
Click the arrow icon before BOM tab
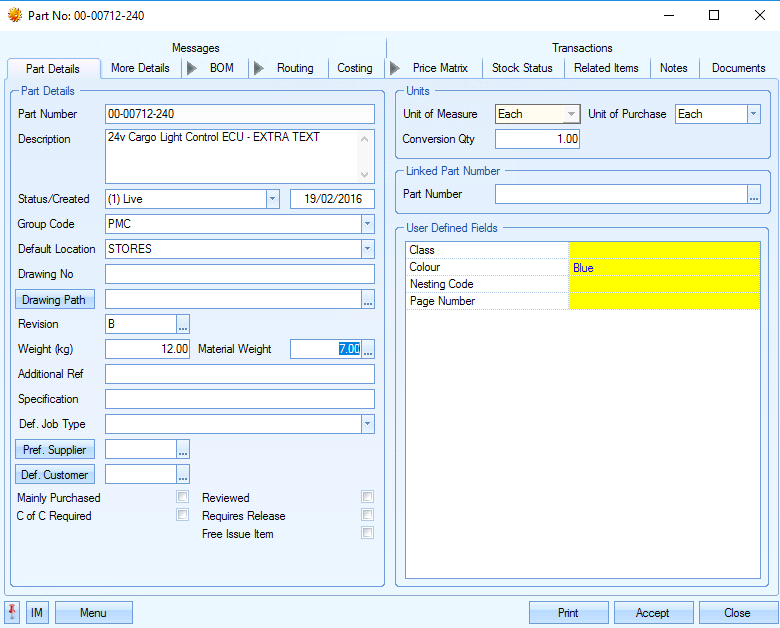pos(190,68)
